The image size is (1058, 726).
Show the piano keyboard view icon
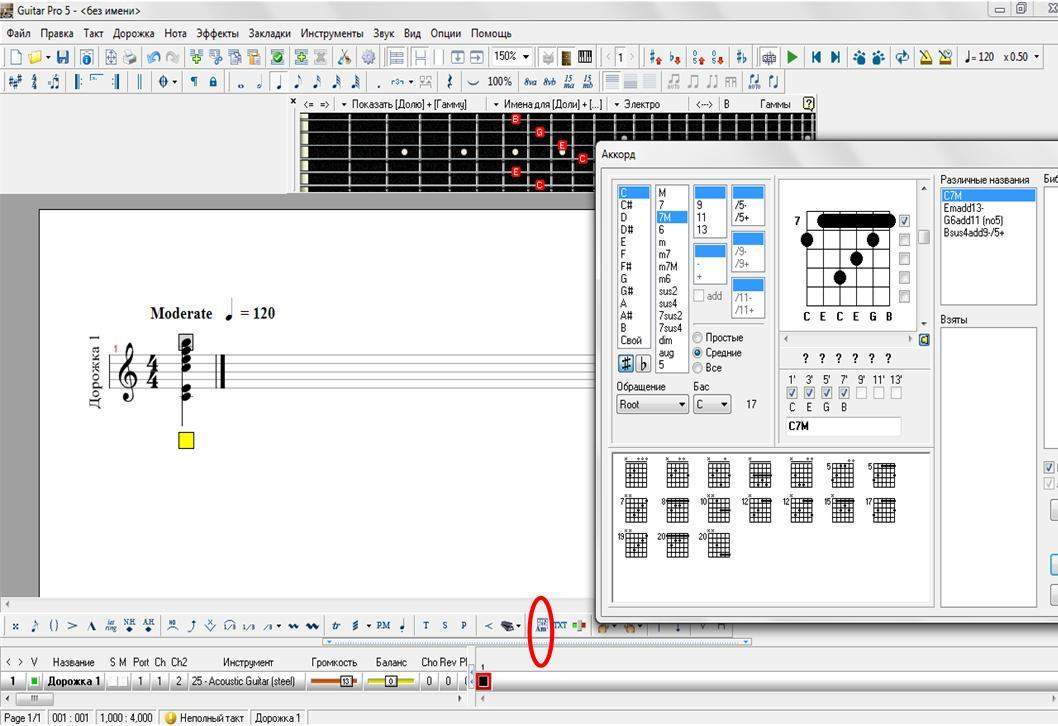(585, 57)
